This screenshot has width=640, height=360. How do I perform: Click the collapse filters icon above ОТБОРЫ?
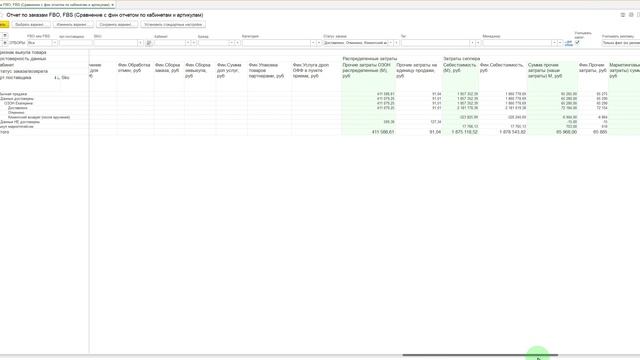tap(5, 36)
